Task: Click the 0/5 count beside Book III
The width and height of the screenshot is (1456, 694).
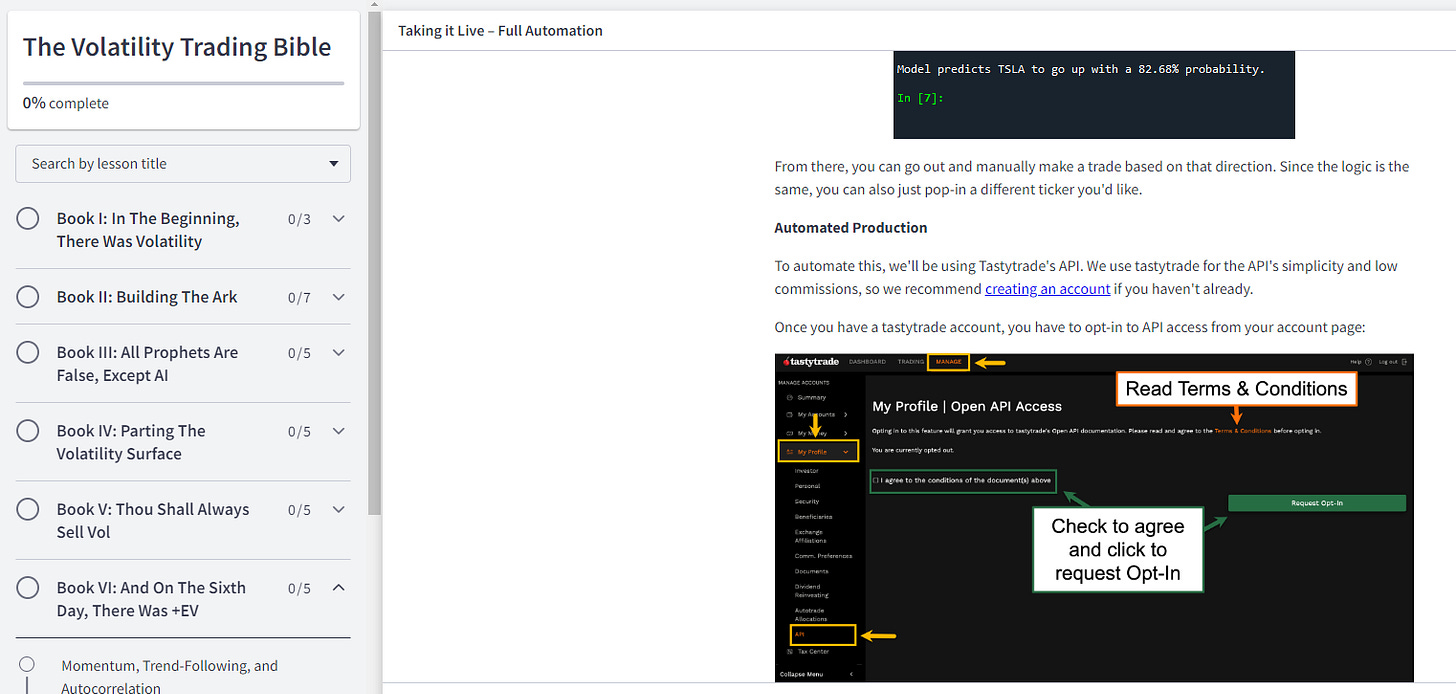Action: point(299,352)
